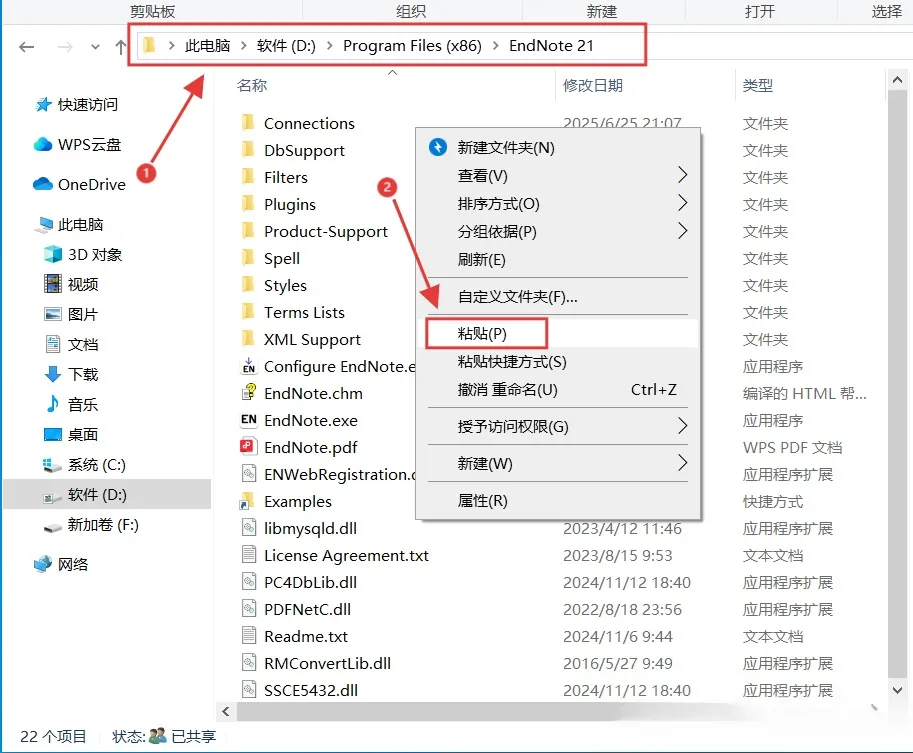Click the Back navigation arrow
The width and height of the screenshot is (913, 753).
27,47
